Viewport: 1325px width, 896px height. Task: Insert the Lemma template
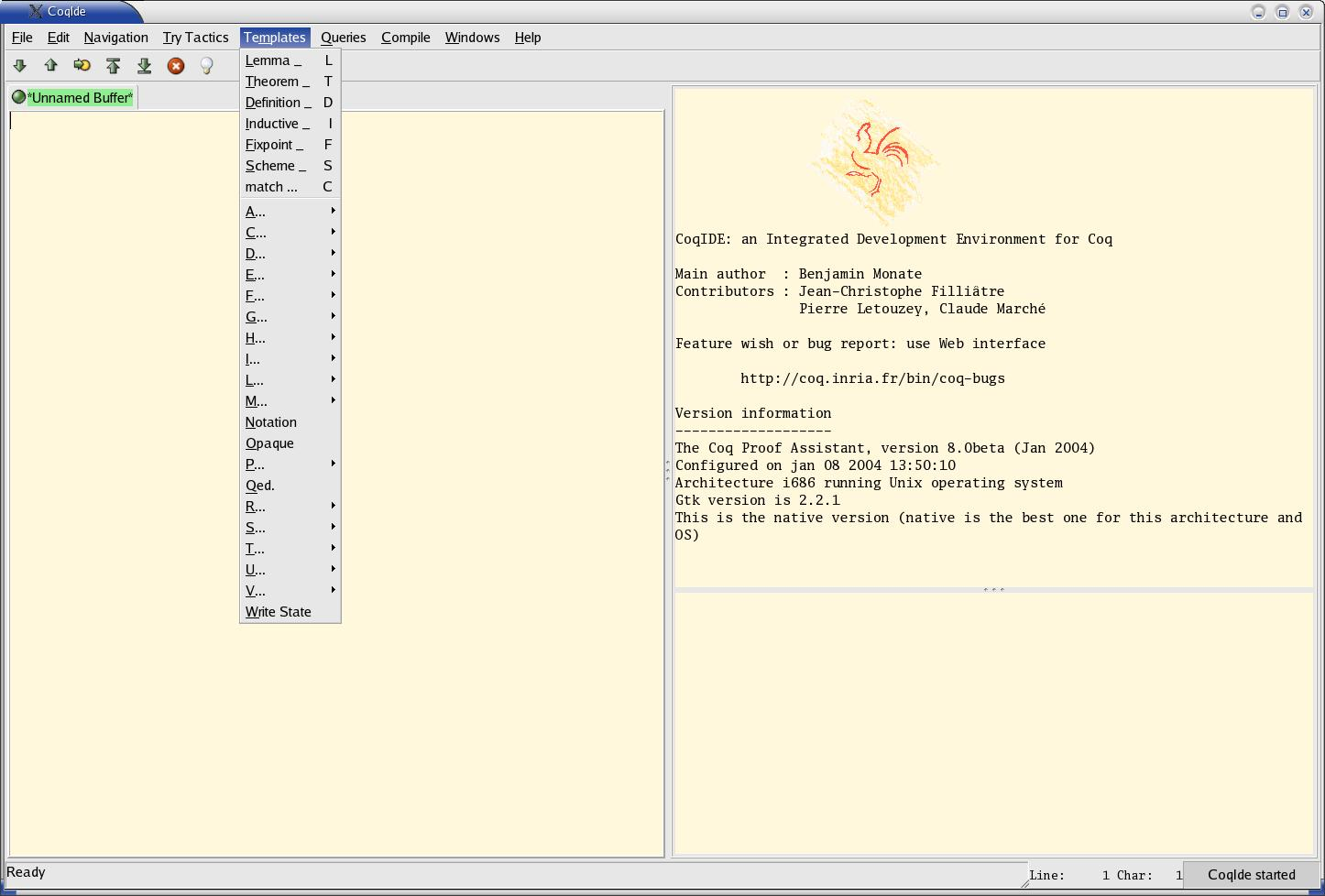(290, 60)
